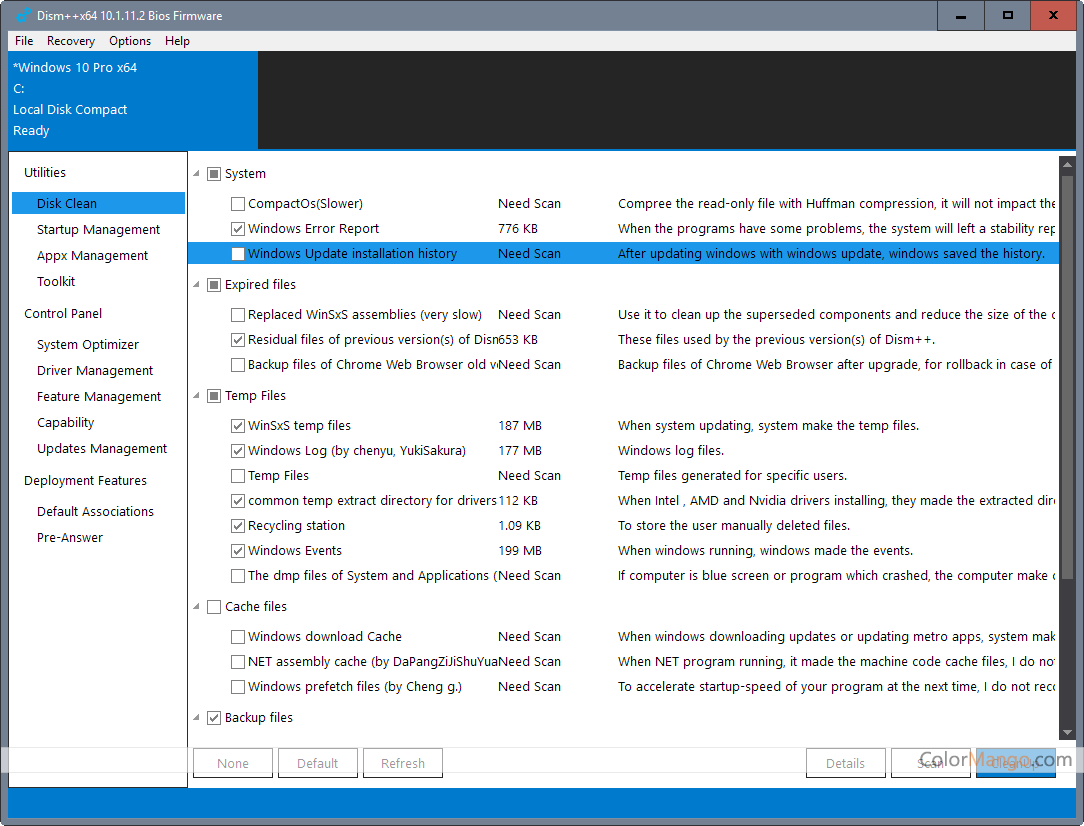The height and width of the screenshot is (826, 1084).
Task: Open Startup Management in sidebar
Action: pos(98,229)
